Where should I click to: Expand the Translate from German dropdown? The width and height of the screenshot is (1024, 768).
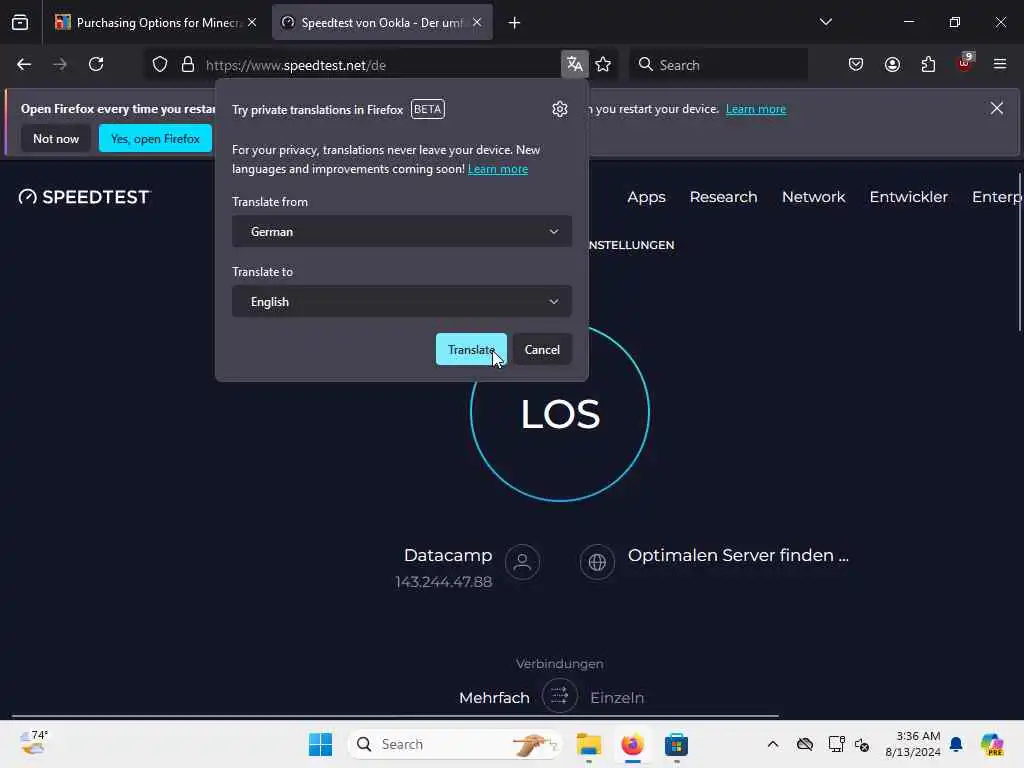(402, 232)
